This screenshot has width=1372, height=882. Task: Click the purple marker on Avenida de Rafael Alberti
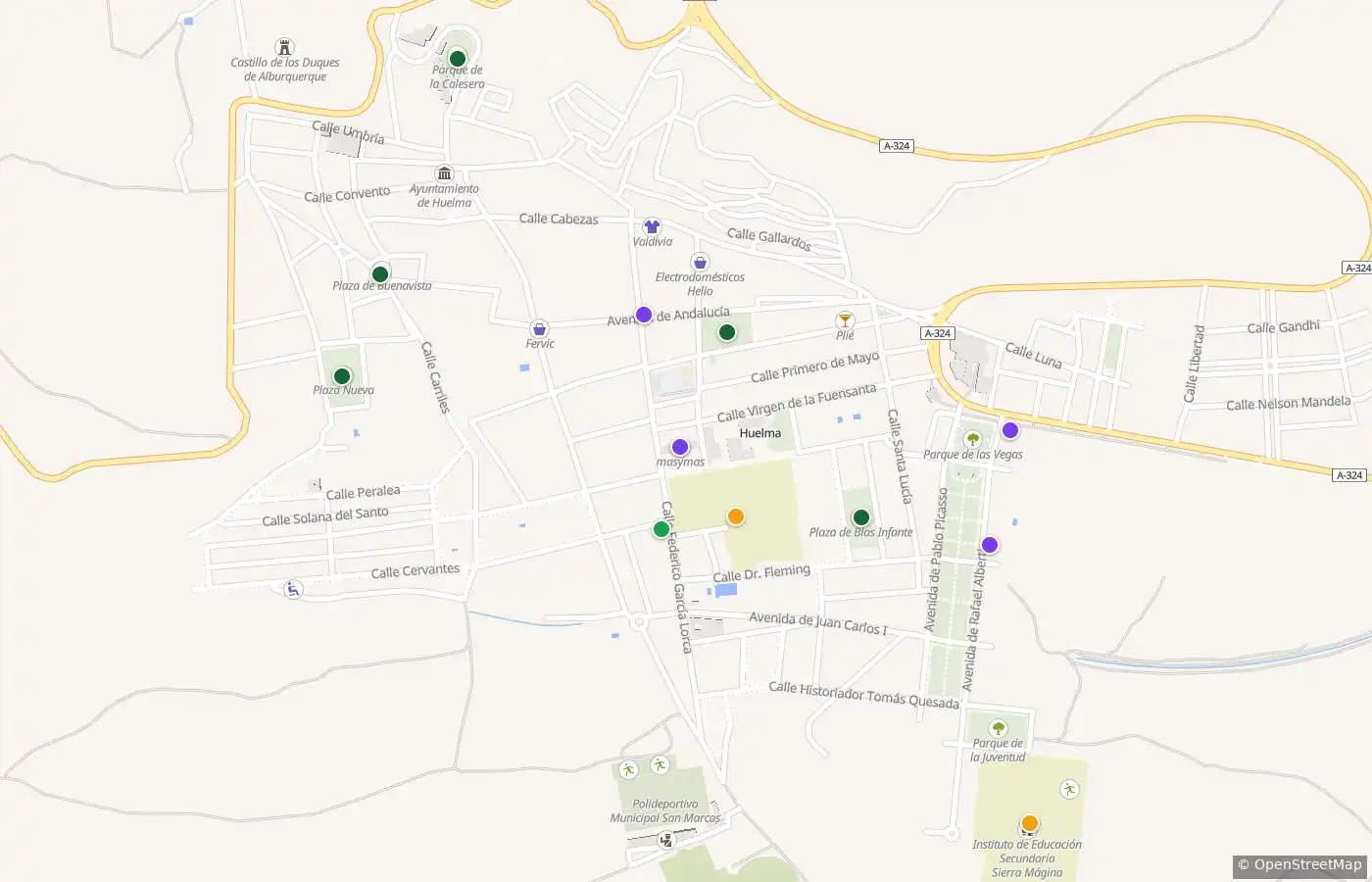(990, 545)
